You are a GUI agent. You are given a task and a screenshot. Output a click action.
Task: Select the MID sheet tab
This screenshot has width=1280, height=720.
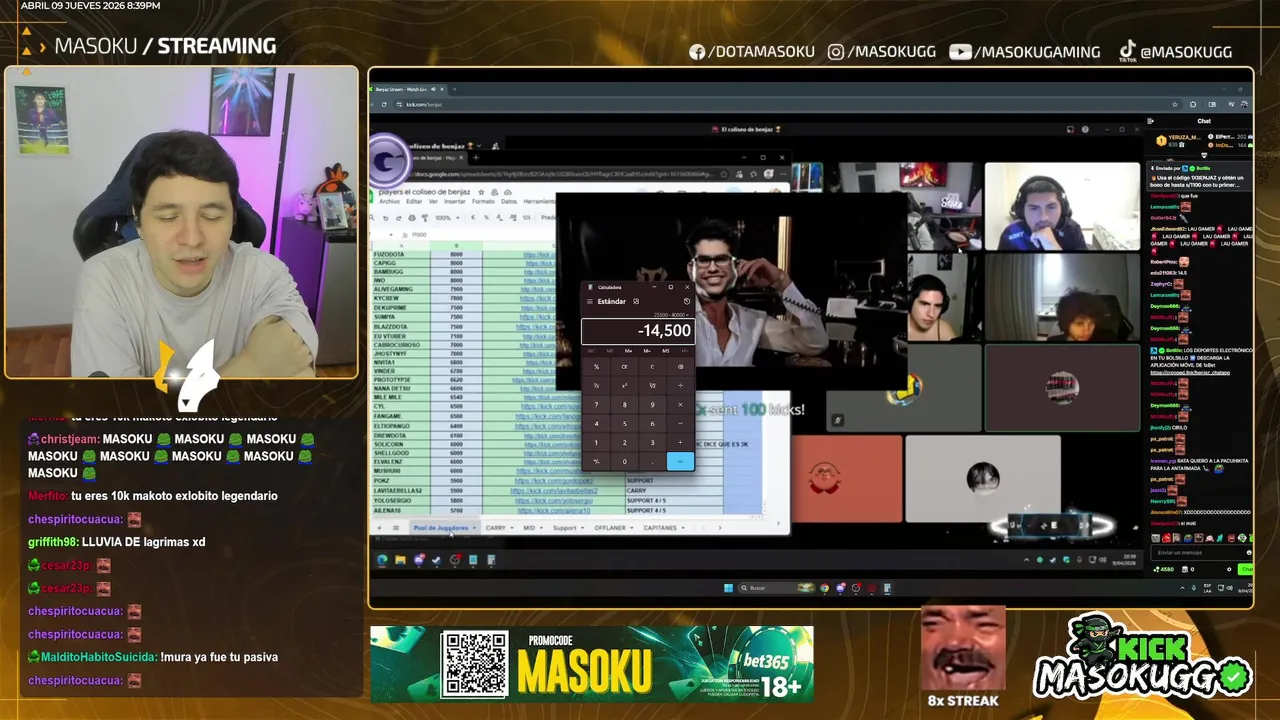(529, 528)
